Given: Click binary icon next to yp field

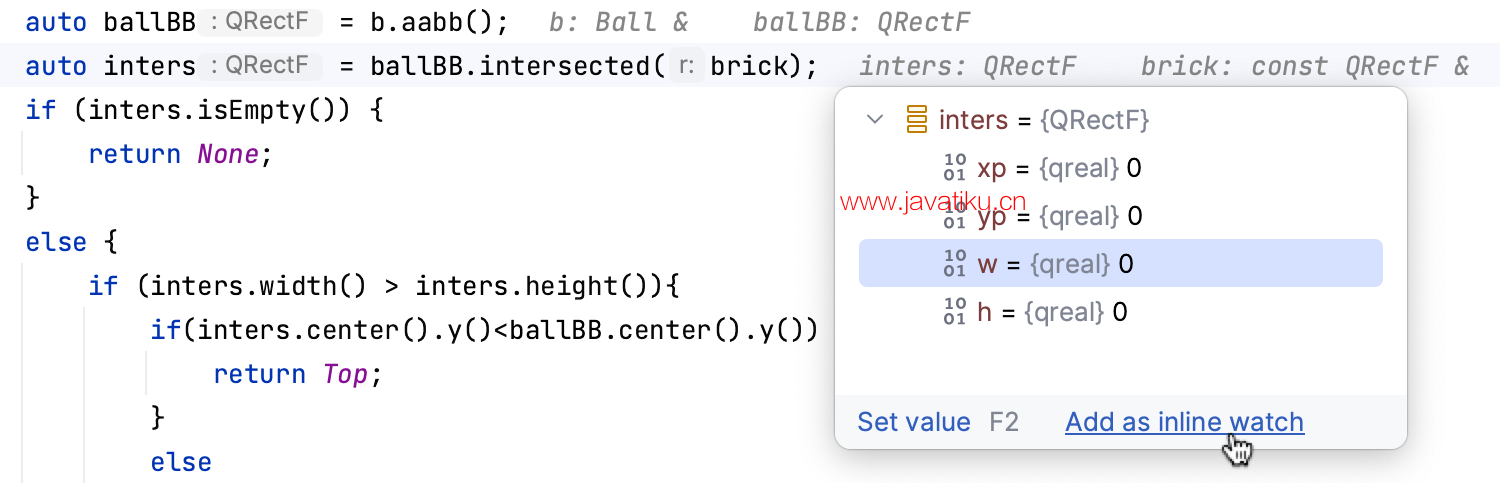Looking at the screenshot, I should [x=954, y=216].
